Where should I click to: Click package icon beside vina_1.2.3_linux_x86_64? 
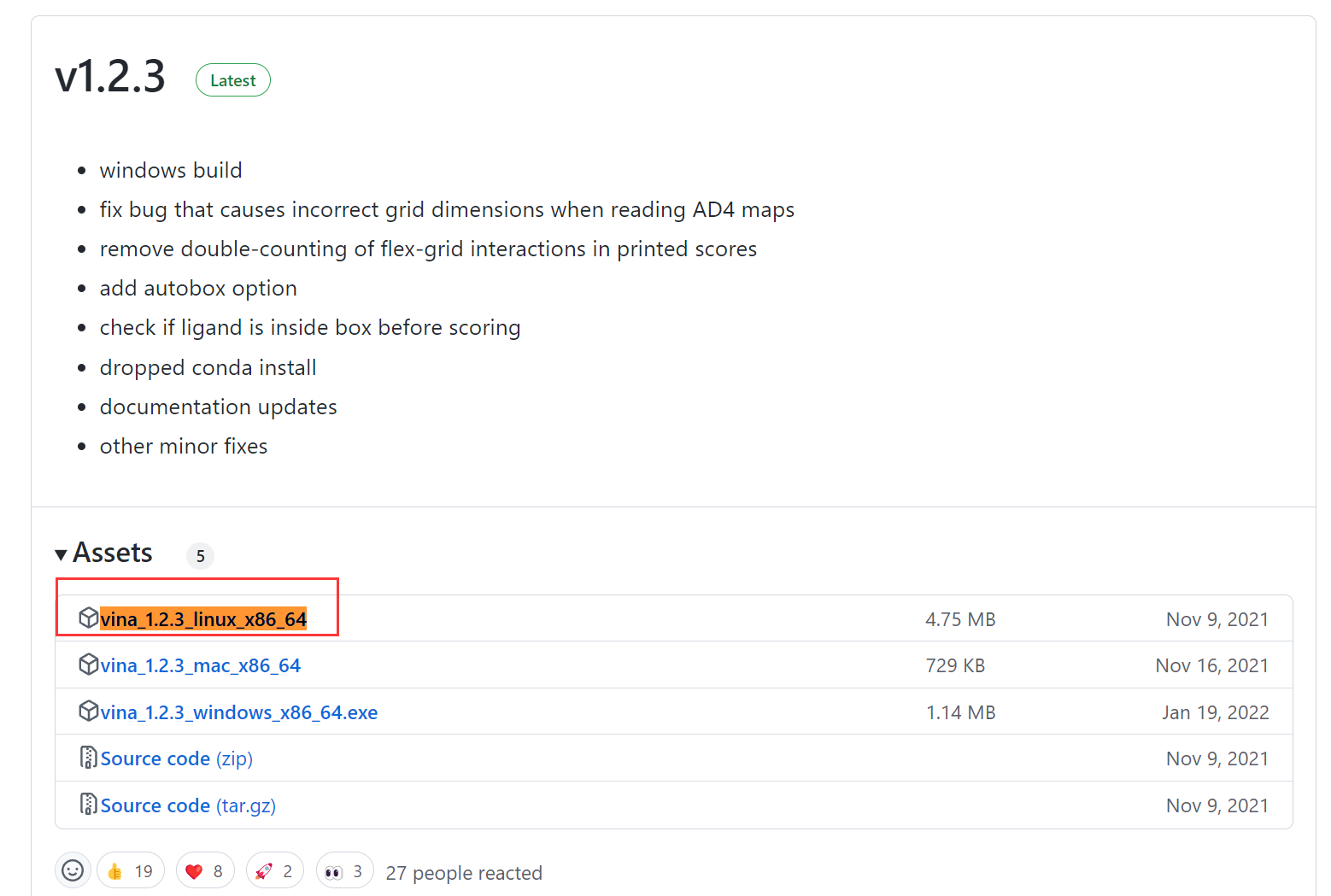[88, 618]
